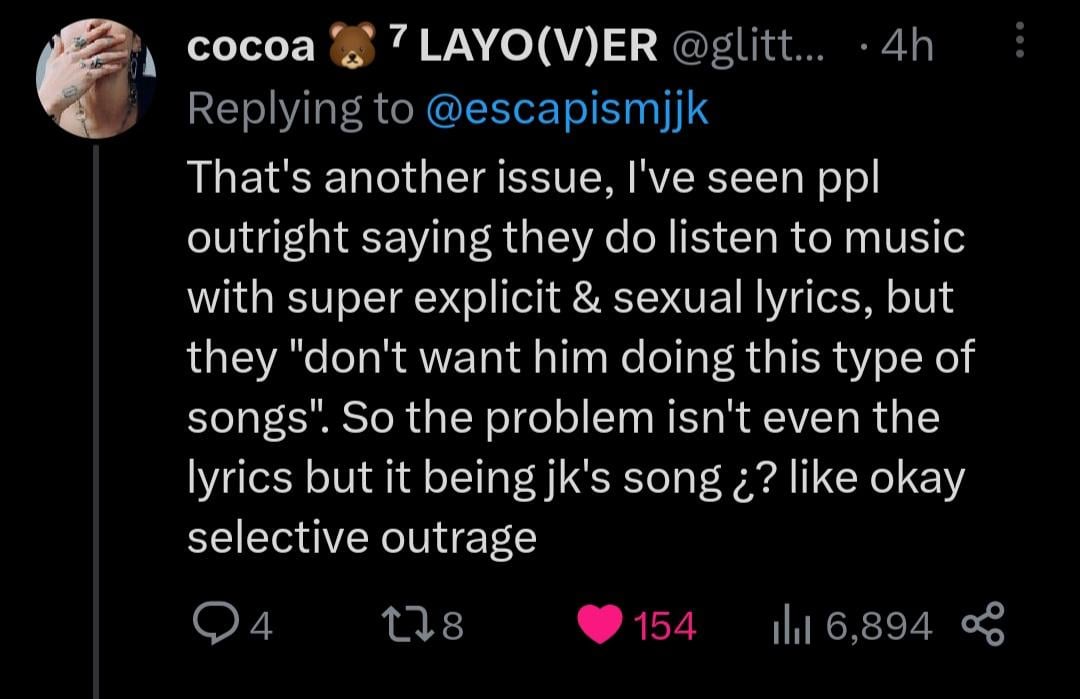
Task: Click the reply count 4
Action: click(261, 627)
